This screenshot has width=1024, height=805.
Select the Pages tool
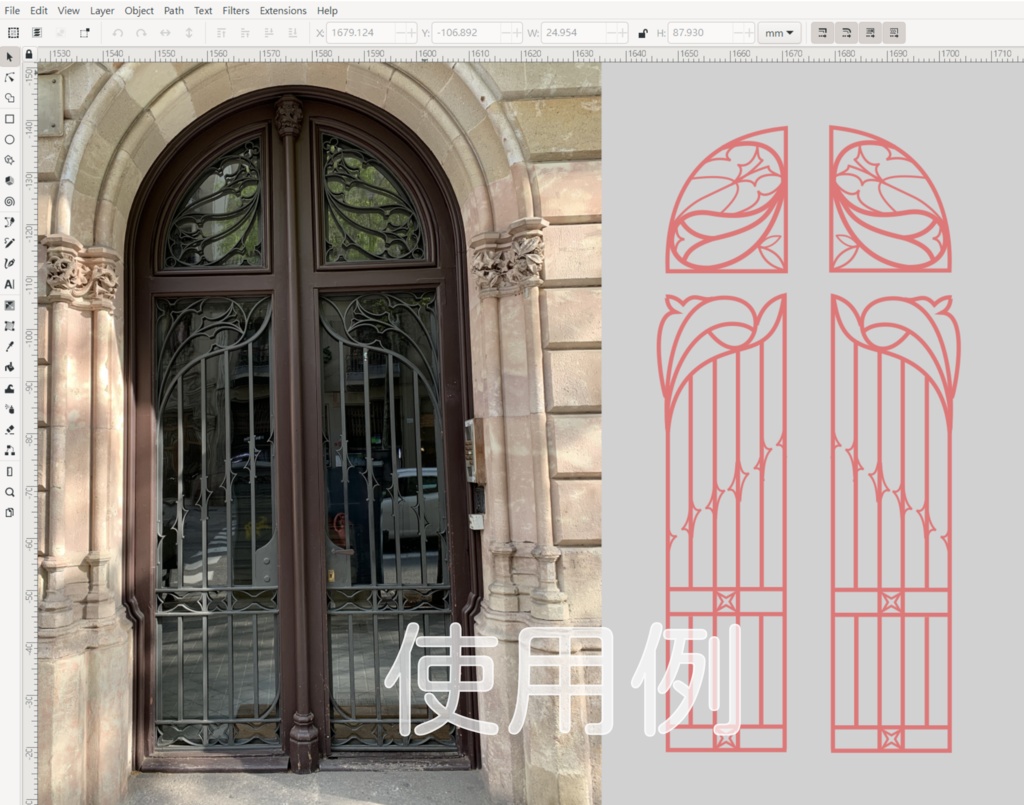[x=9, y=513]
